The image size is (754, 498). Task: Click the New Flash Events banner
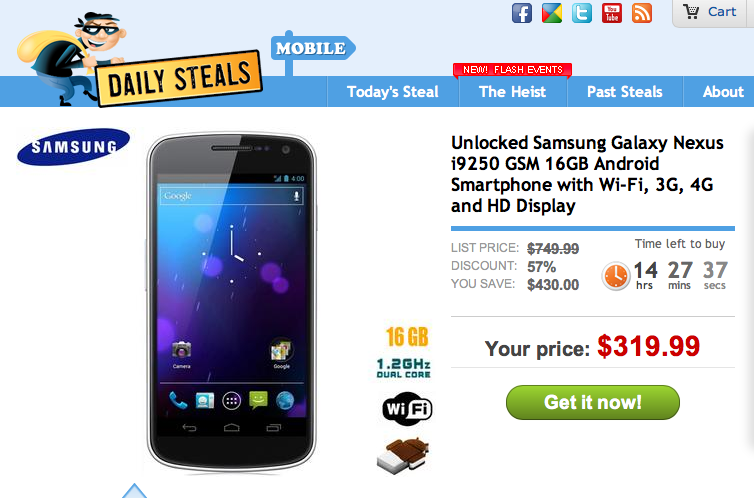[x=513, y=70]
